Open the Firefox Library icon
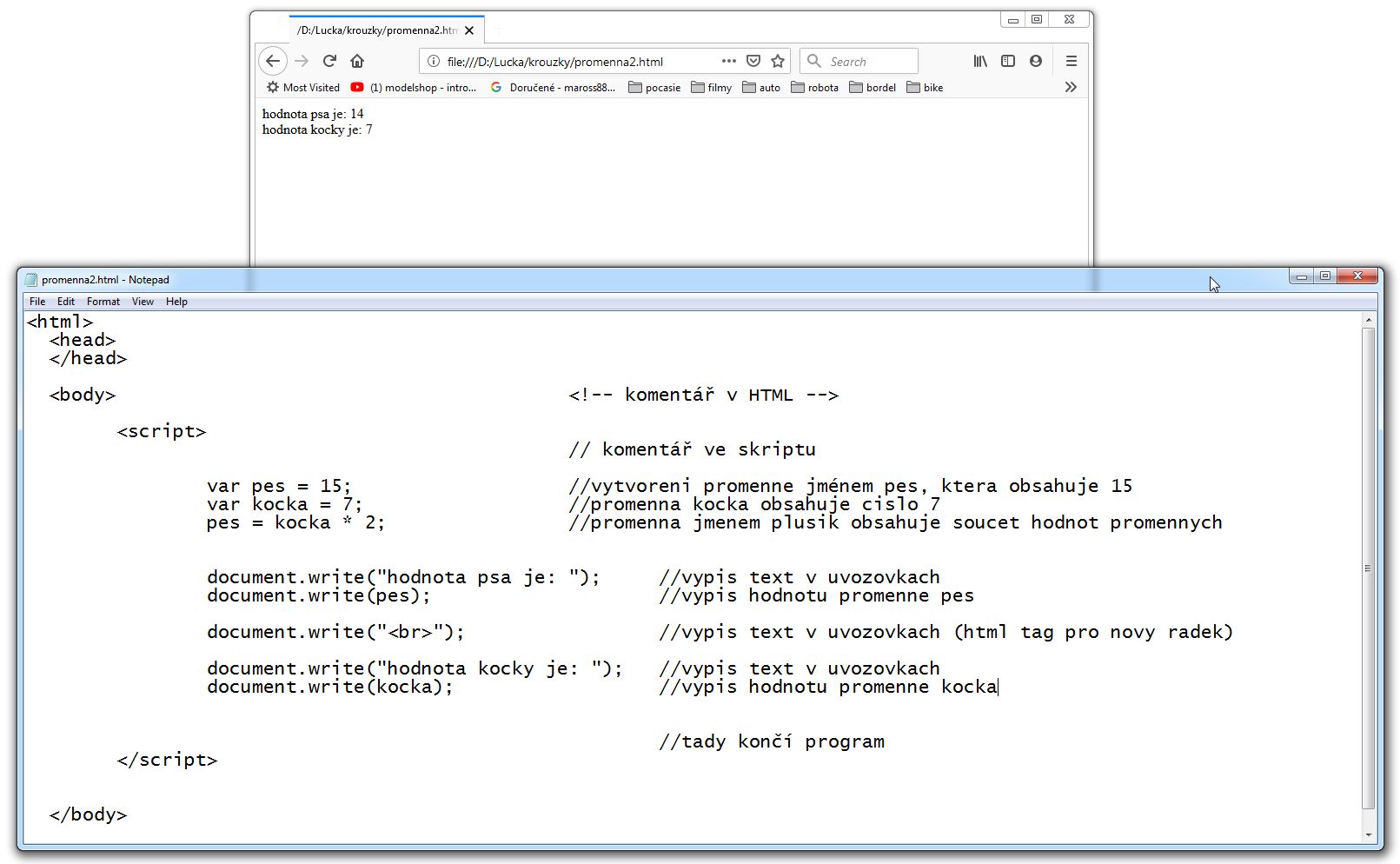 tap(980, 61)
